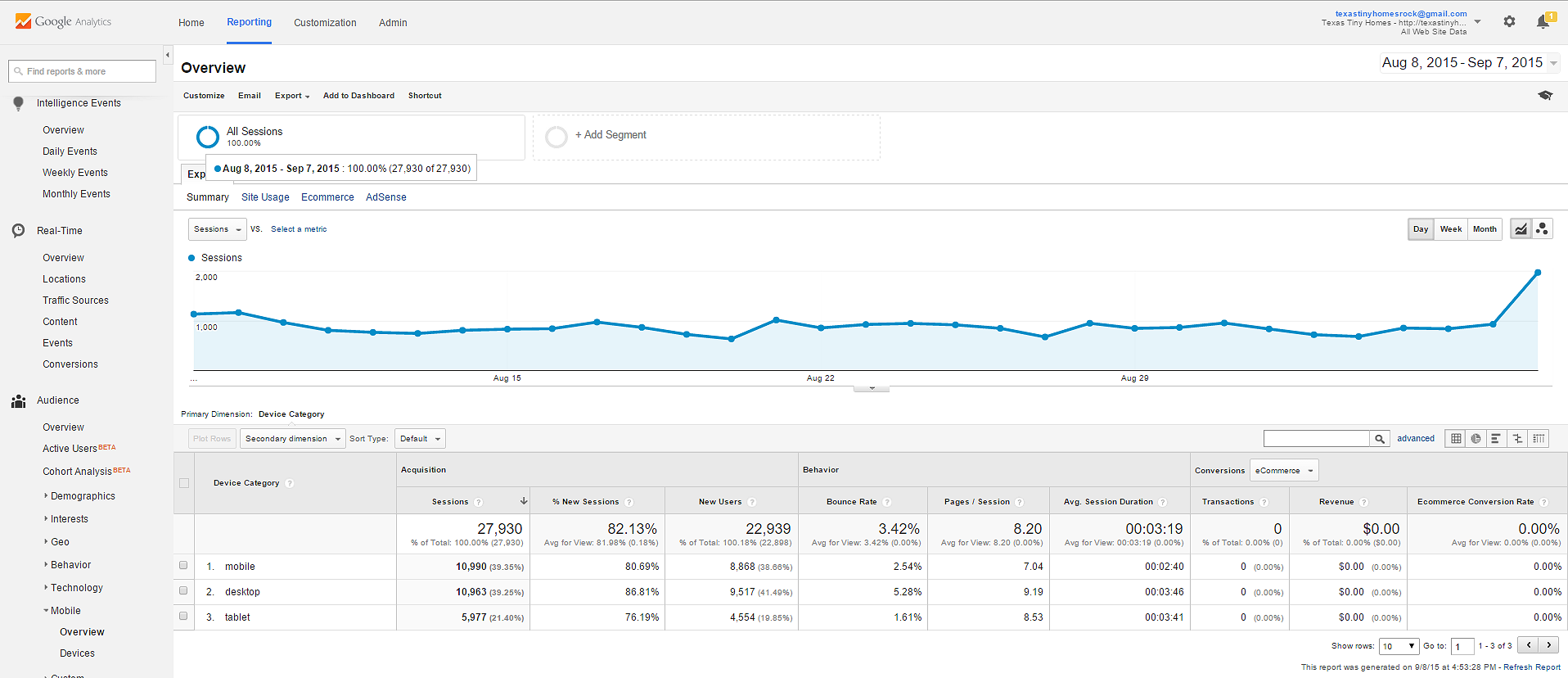The height and width of the screenshot is (678, 1568).
Task: Click the last data point on Sessions chart
Action: pos(1538,273)
